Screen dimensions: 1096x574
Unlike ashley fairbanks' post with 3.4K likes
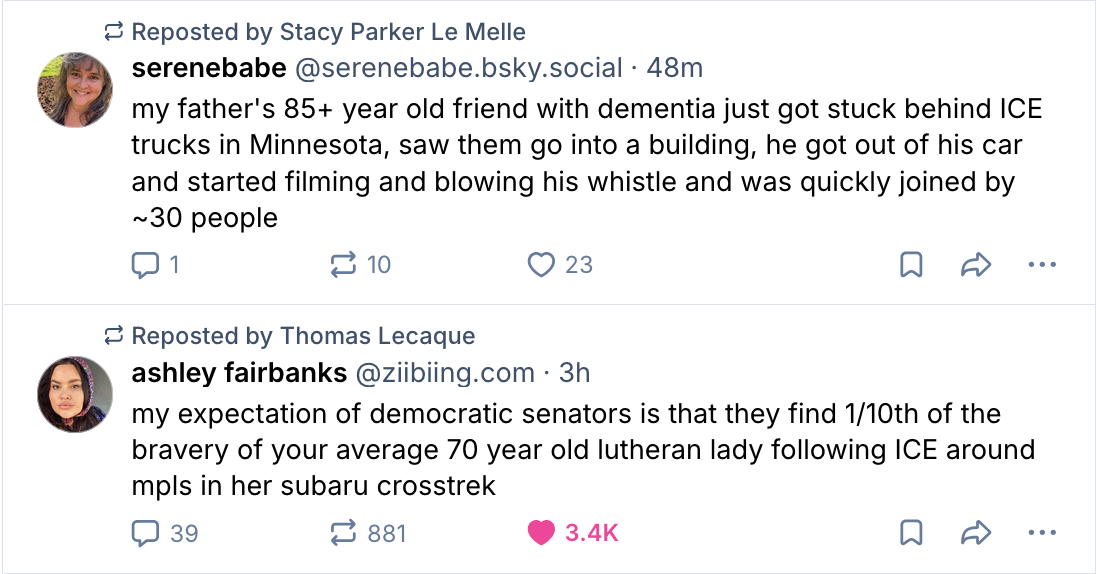[x=541, y=533]
